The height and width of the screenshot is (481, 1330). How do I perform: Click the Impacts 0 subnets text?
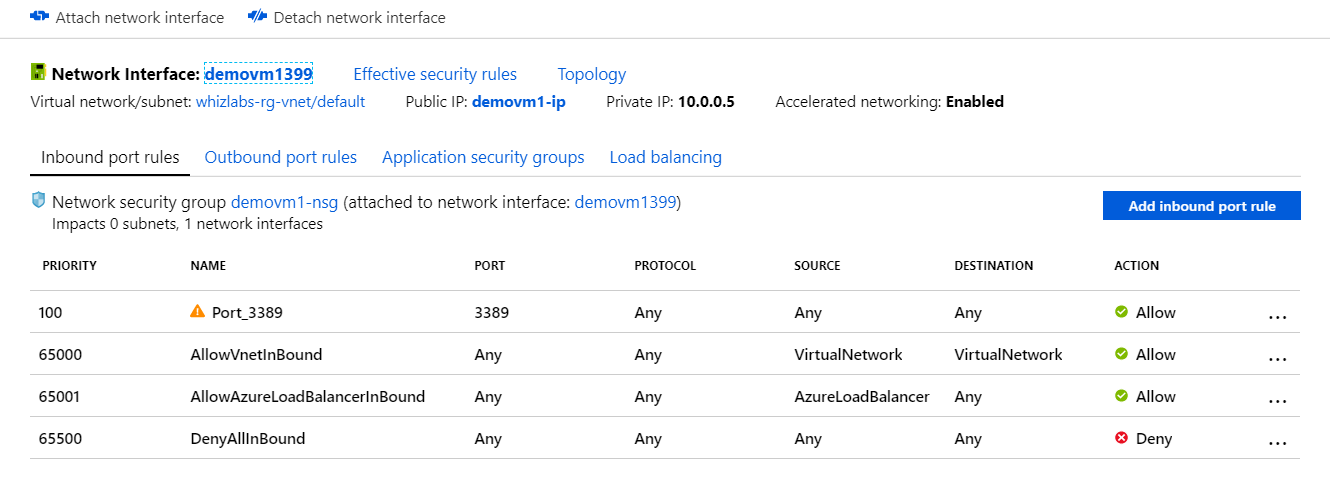(116, 224)
